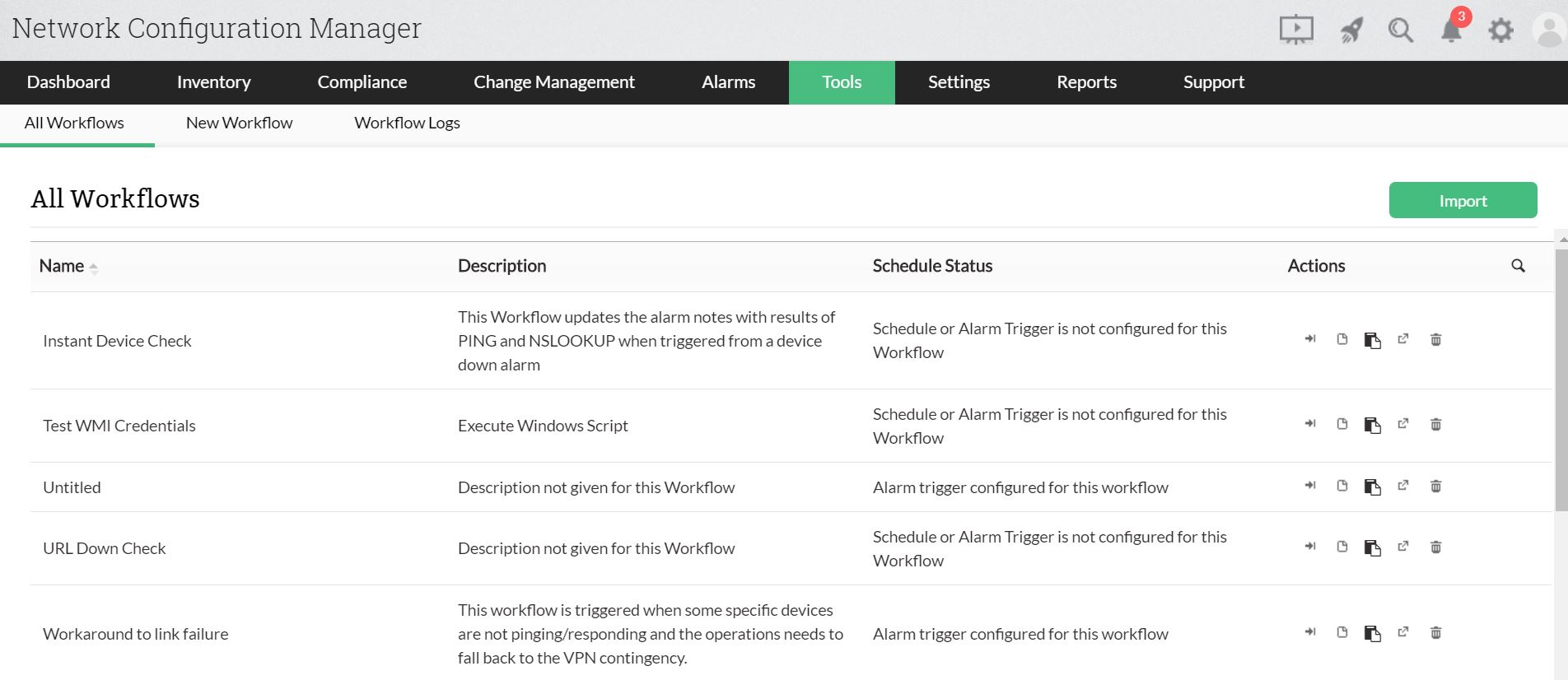The width and height of the screenshot is (1568, 680).
Task: Click the video demo icon in top bar
Action: coord(1296,29)
